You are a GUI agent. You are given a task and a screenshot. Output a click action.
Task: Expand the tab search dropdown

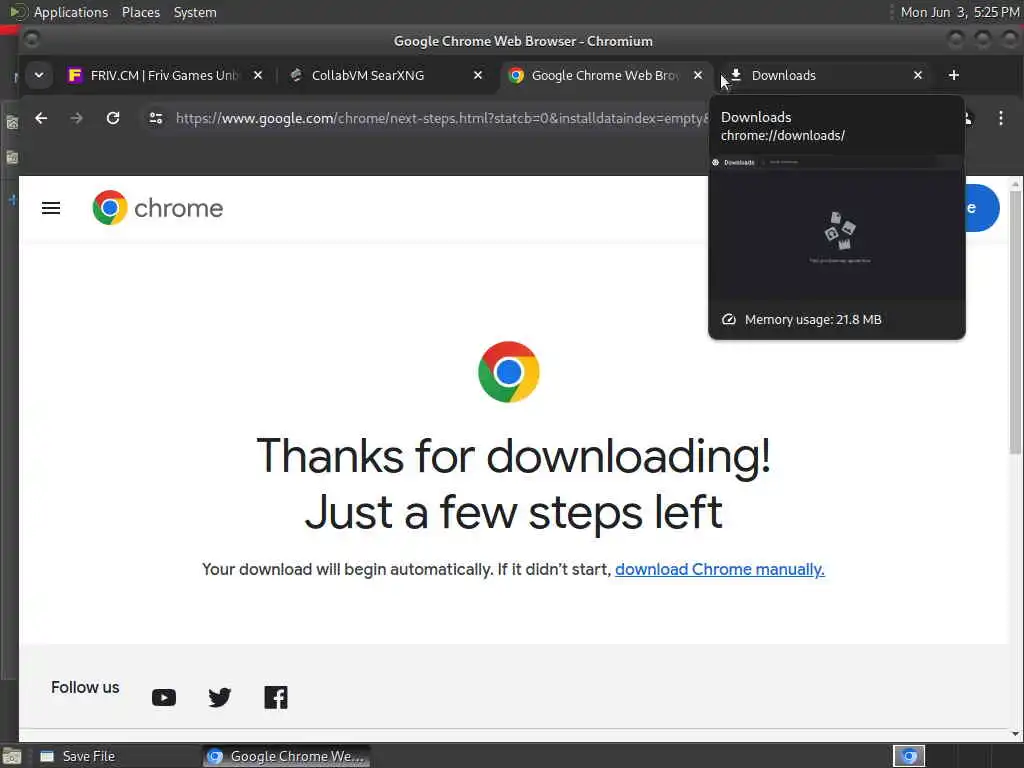[39, 75]
